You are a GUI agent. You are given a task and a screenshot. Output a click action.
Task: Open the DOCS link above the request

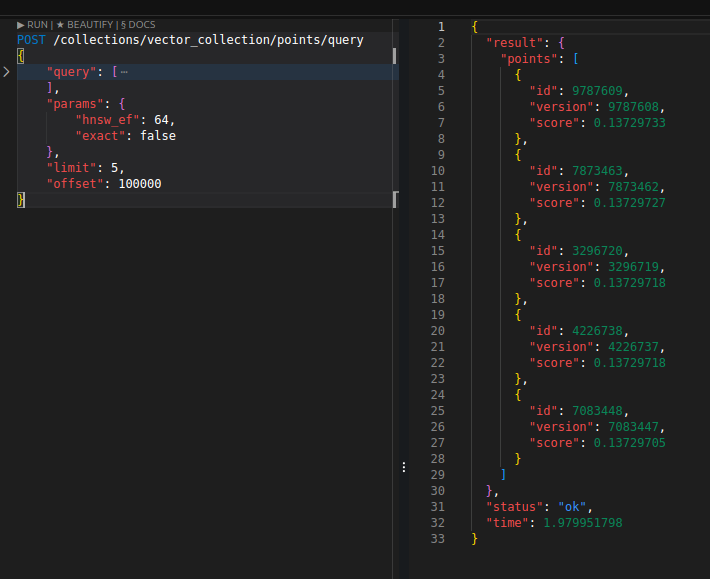[x=138, y=24]
